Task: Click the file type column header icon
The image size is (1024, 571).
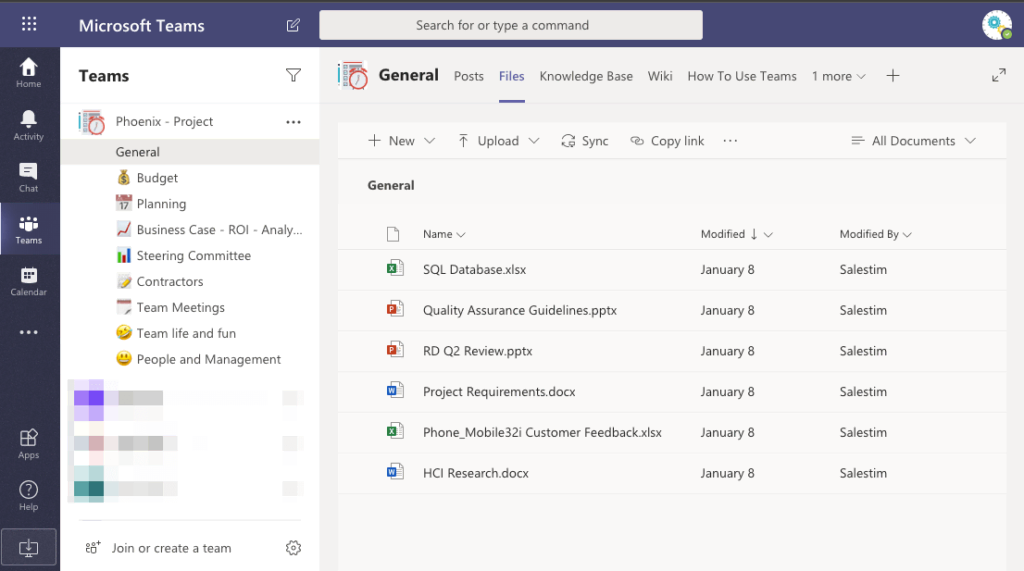Action: (392, 234)
